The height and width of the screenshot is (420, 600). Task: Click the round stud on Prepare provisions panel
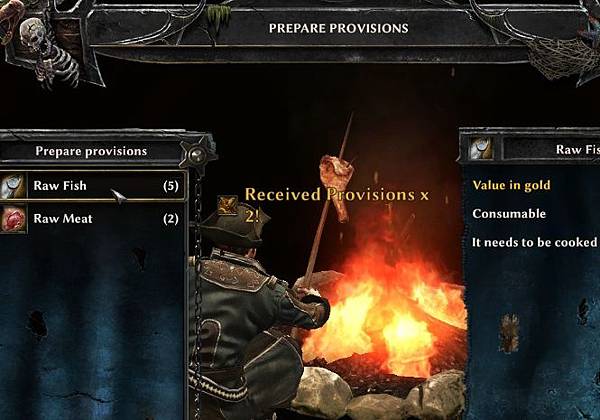[197, 154]
